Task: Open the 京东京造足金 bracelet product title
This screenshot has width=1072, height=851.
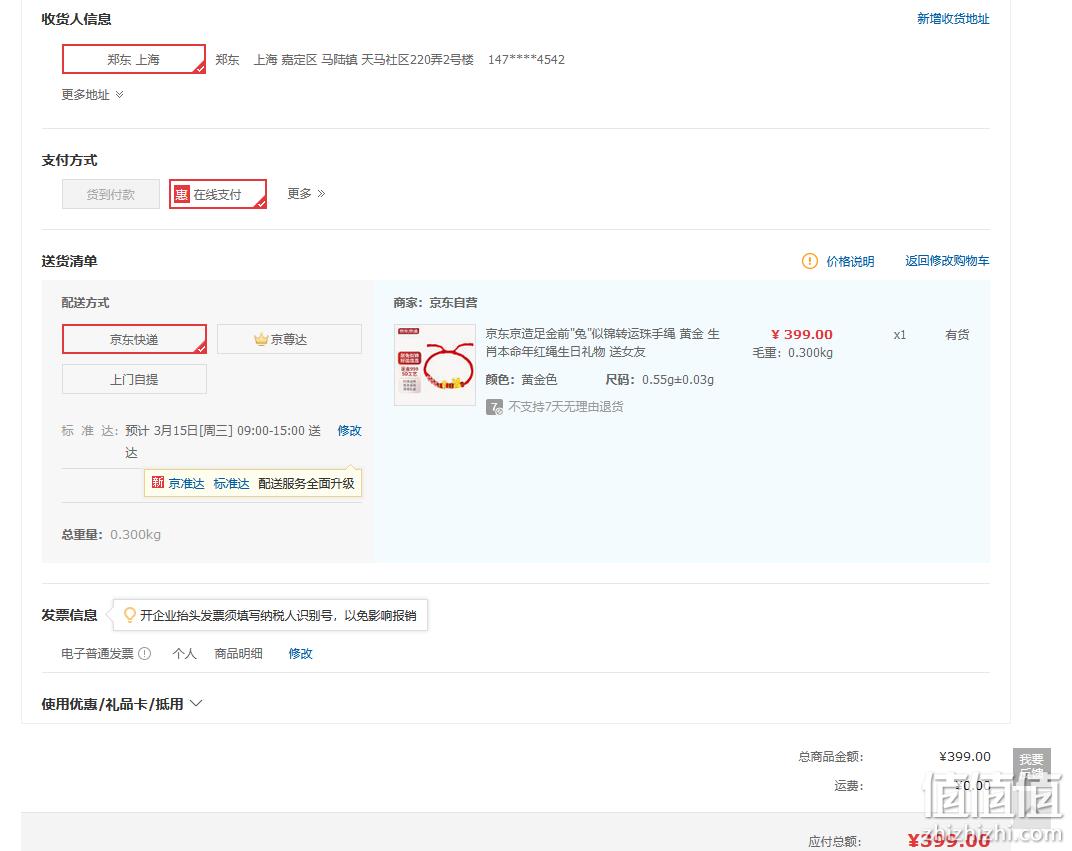Action: [602, 342]
